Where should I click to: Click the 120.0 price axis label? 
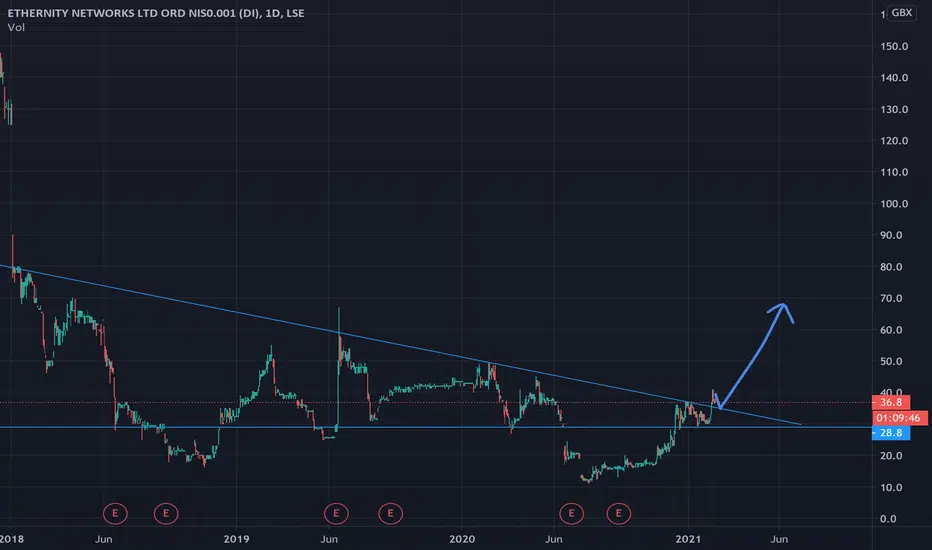[x=894, y=141]
